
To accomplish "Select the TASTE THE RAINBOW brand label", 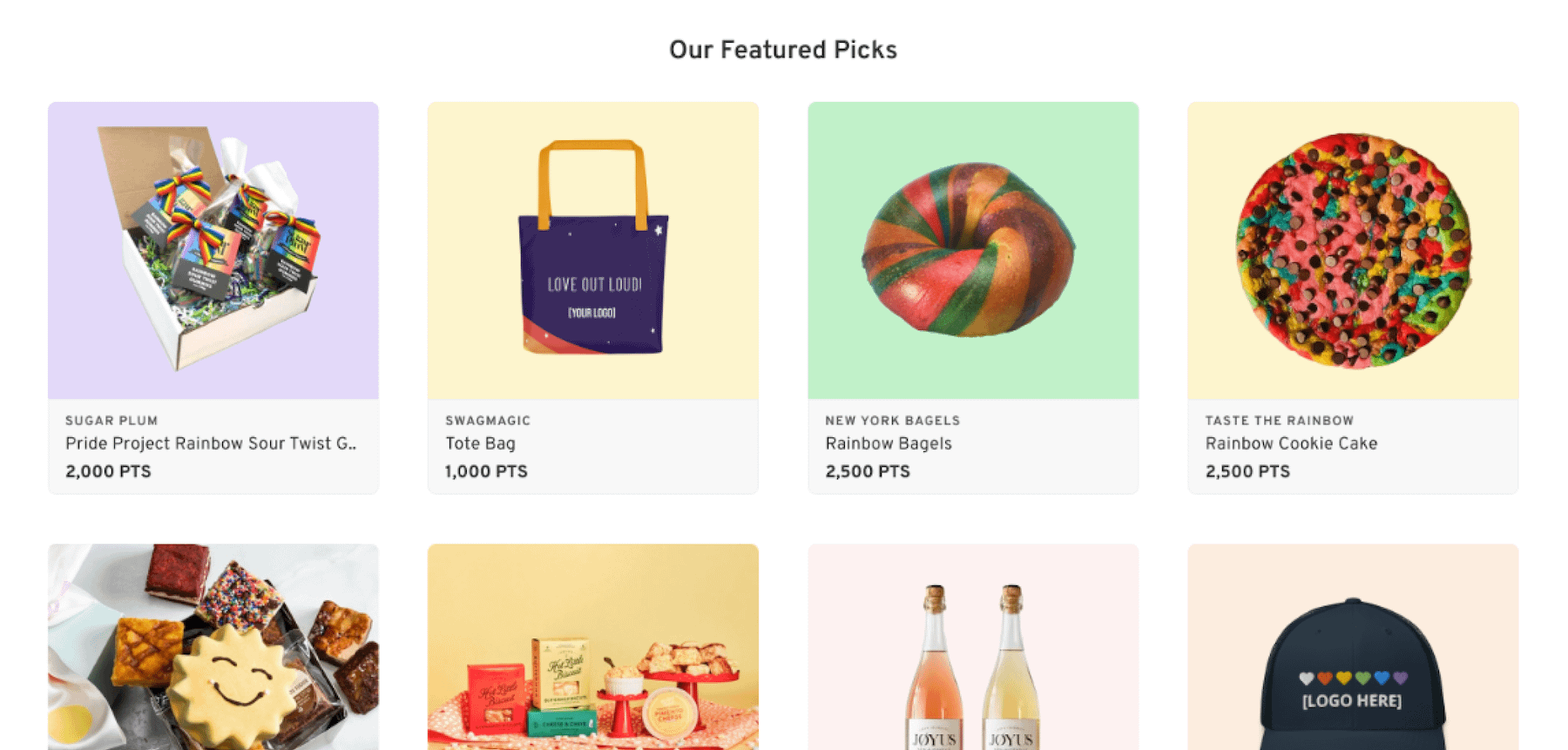I will point(1279,420).
